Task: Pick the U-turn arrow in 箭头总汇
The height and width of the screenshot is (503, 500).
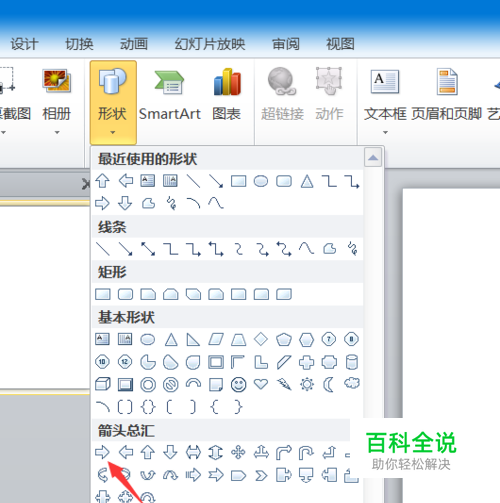Action: pos(306,453)
